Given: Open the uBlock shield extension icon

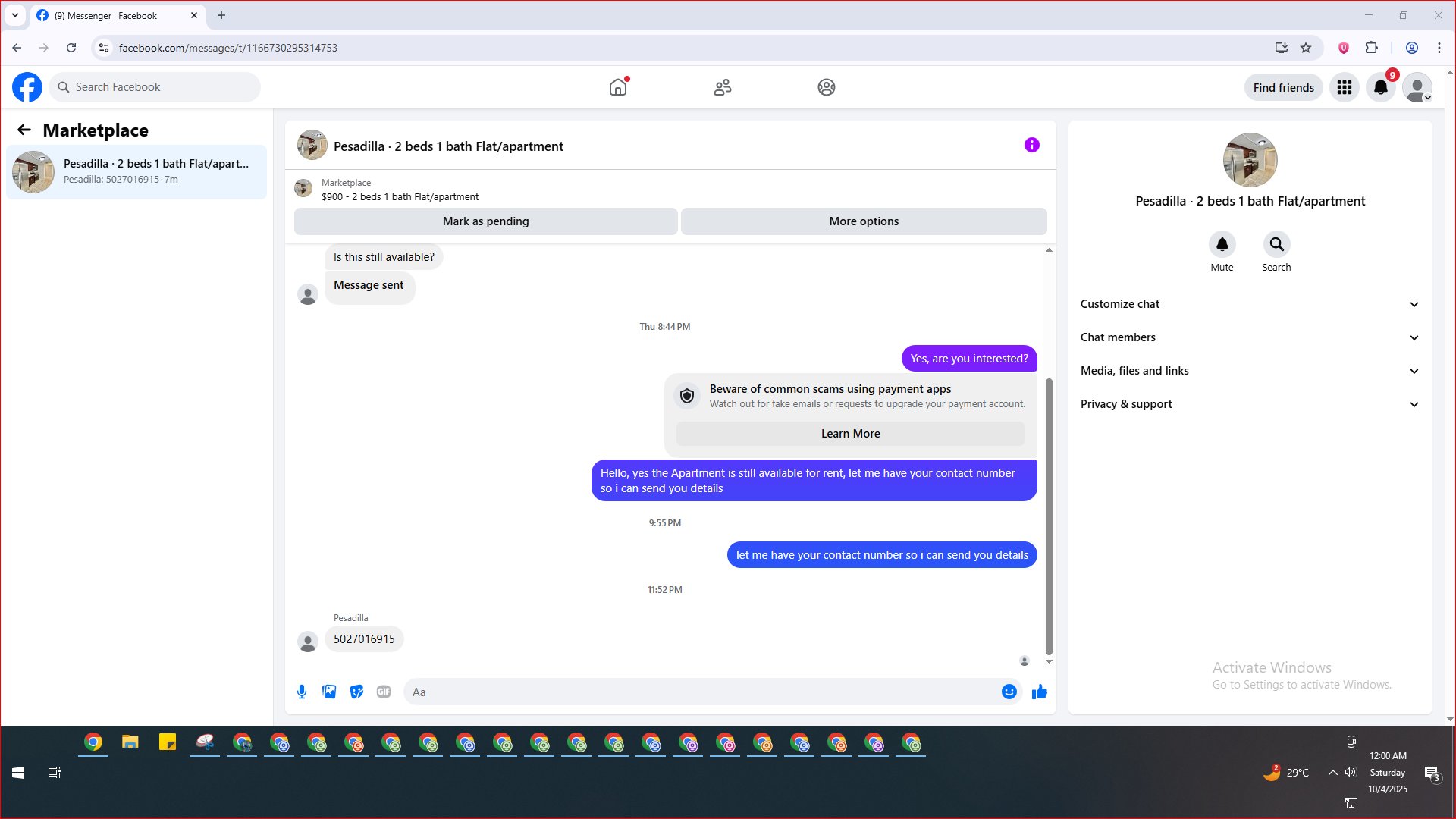Looking at the screenshot, I should [1344, 48].
